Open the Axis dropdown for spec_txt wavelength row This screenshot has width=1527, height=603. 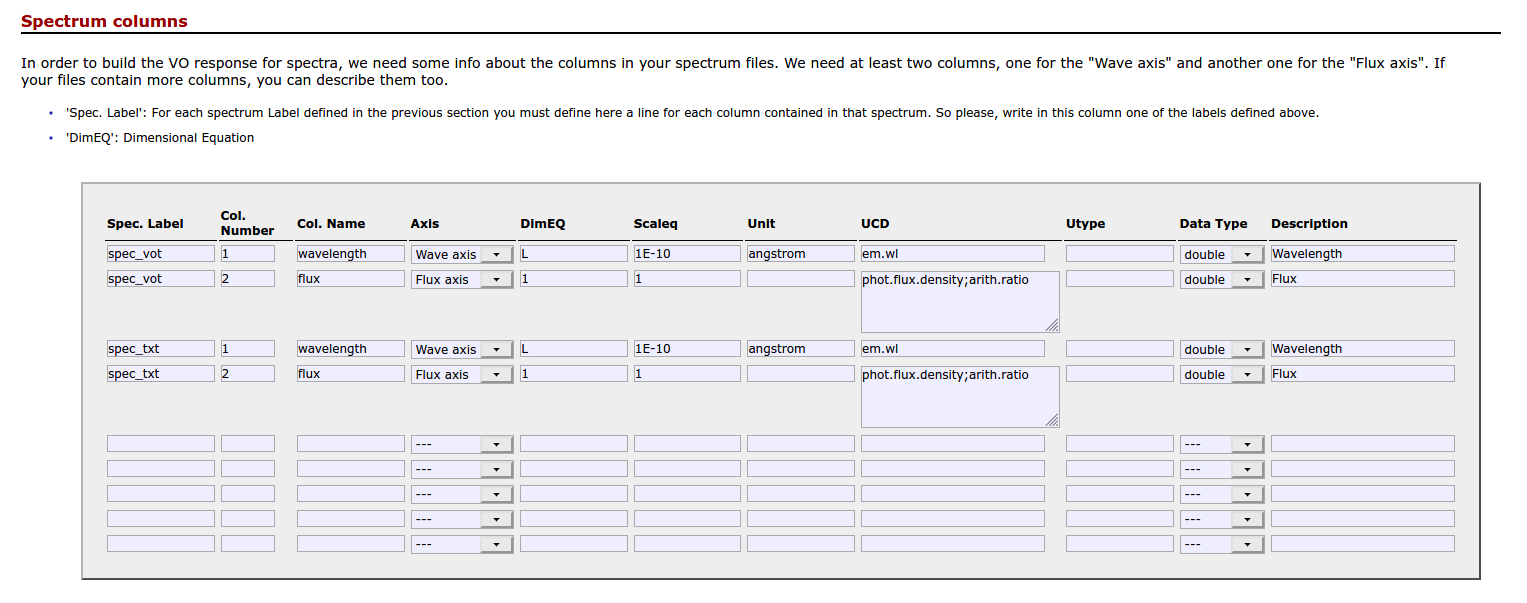coord(462,349)
